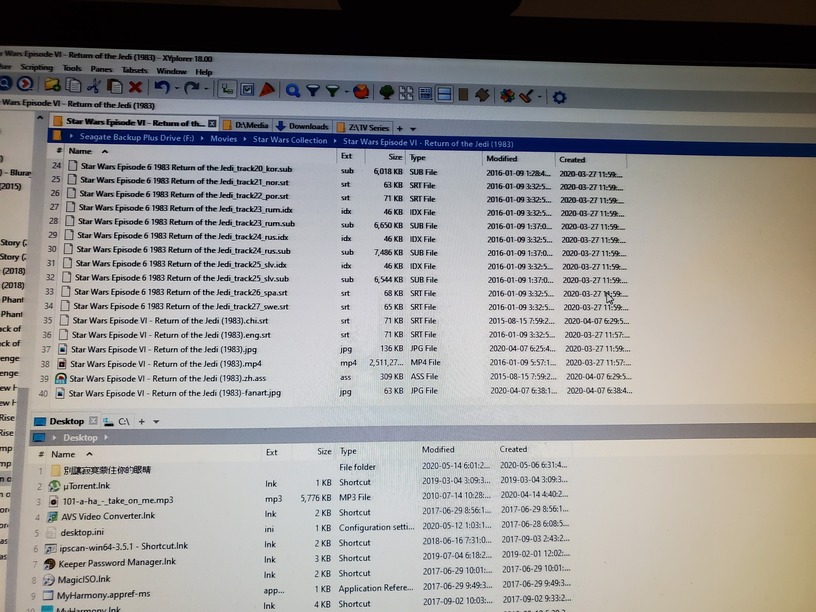This screenshot has height=612, width=816.
Task: Switch to the Downloads tab
Action: (302, 126)
